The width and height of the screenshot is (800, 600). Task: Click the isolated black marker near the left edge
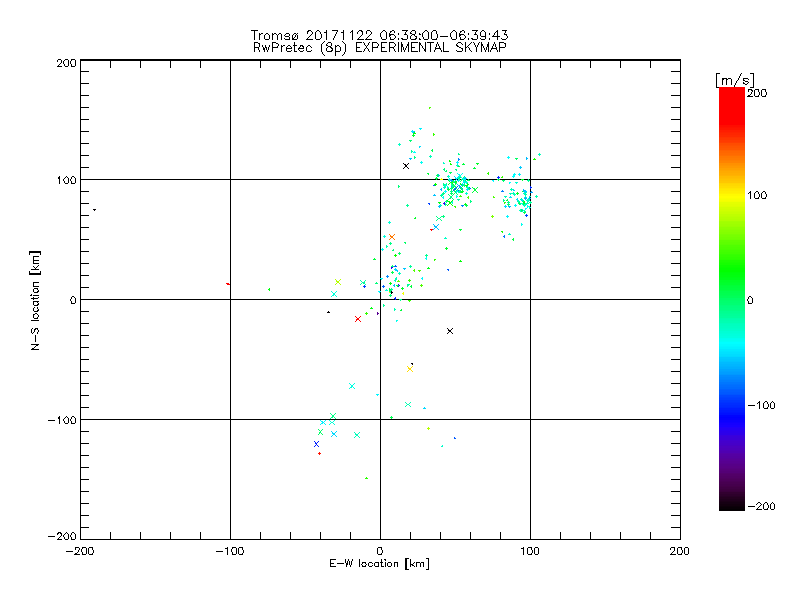pos(94,210)
